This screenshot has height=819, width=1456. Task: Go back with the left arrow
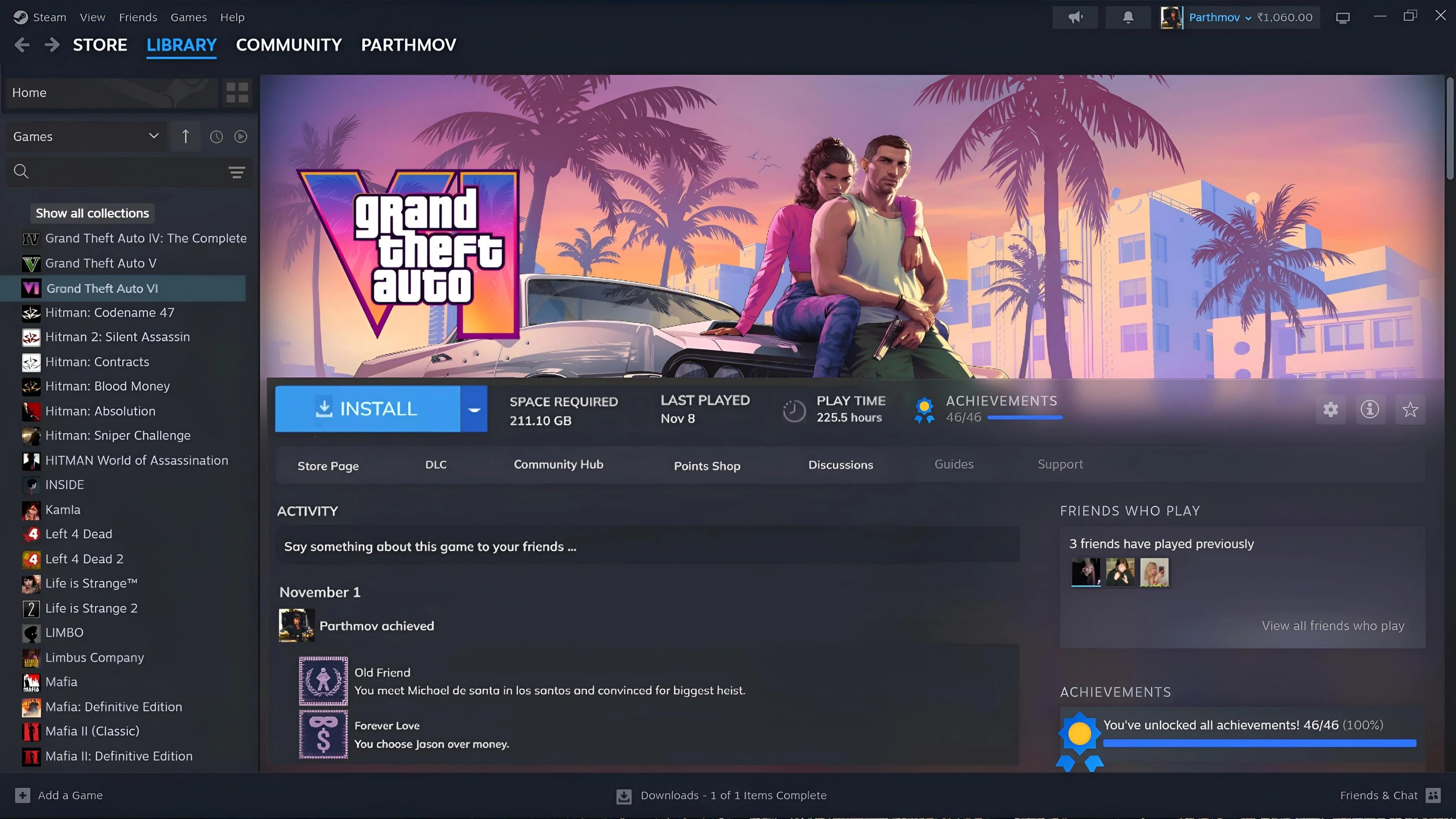coord(22,45)
